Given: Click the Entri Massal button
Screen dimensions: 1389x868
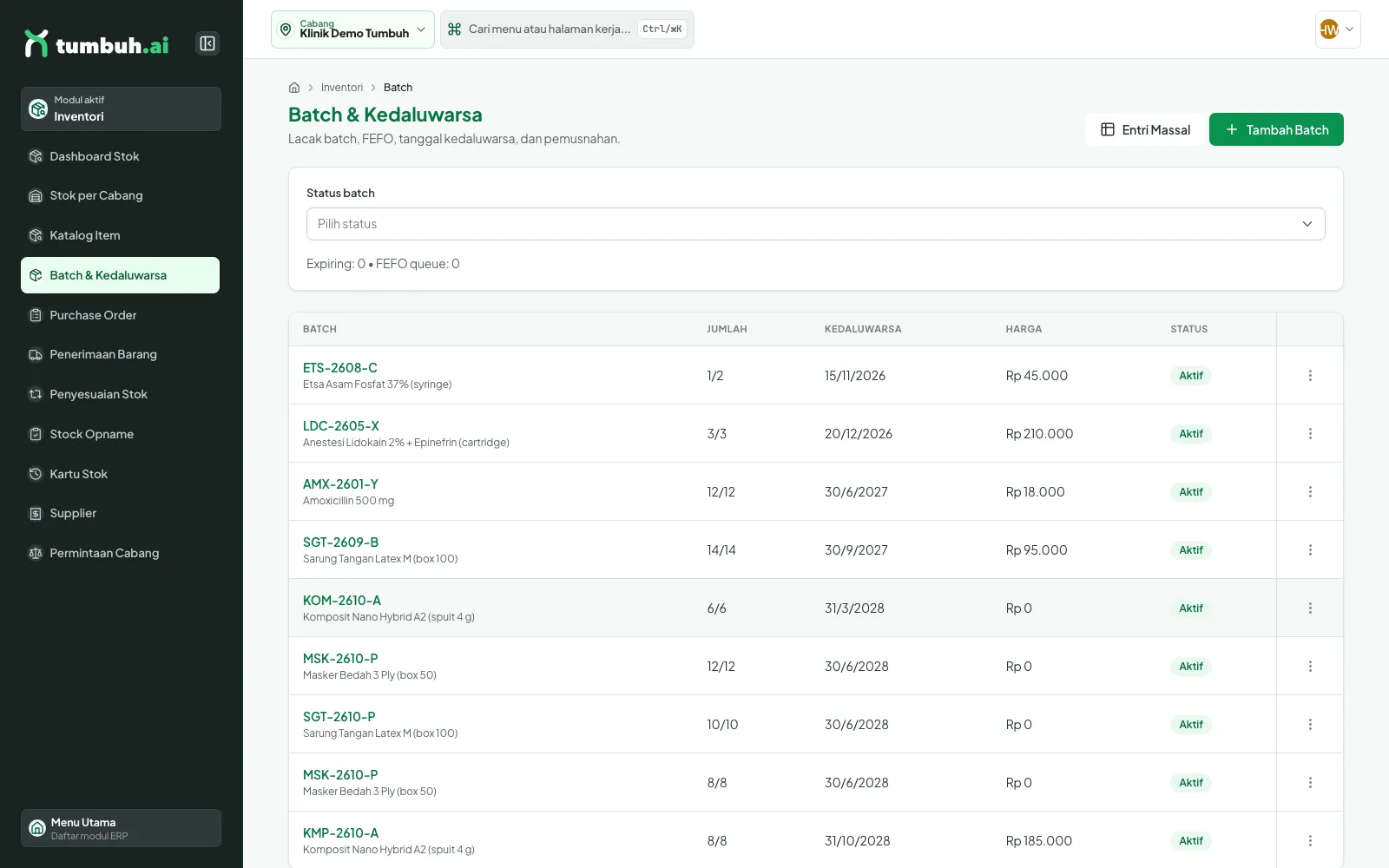Looking at the screenshot, I should tap(1145, 129).
